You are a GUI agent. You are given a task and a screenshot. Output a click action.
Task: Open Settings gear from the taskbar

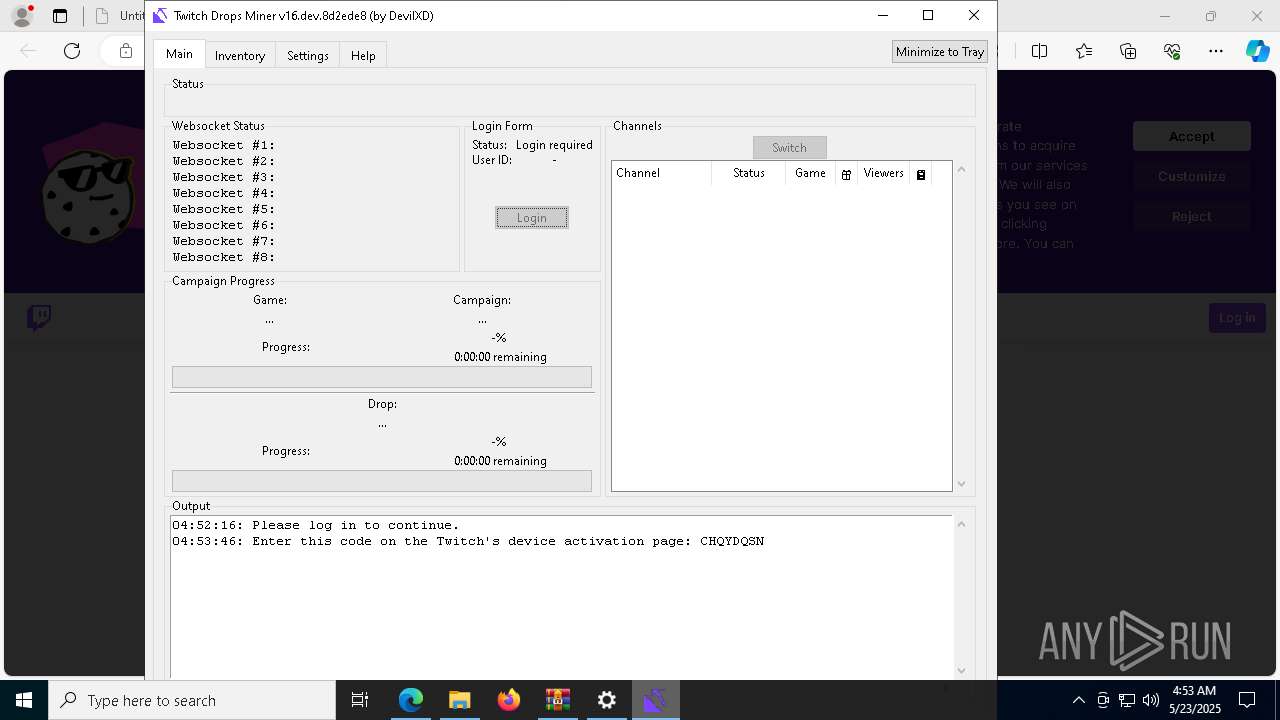pyautogui.click(x=607, y=700)
